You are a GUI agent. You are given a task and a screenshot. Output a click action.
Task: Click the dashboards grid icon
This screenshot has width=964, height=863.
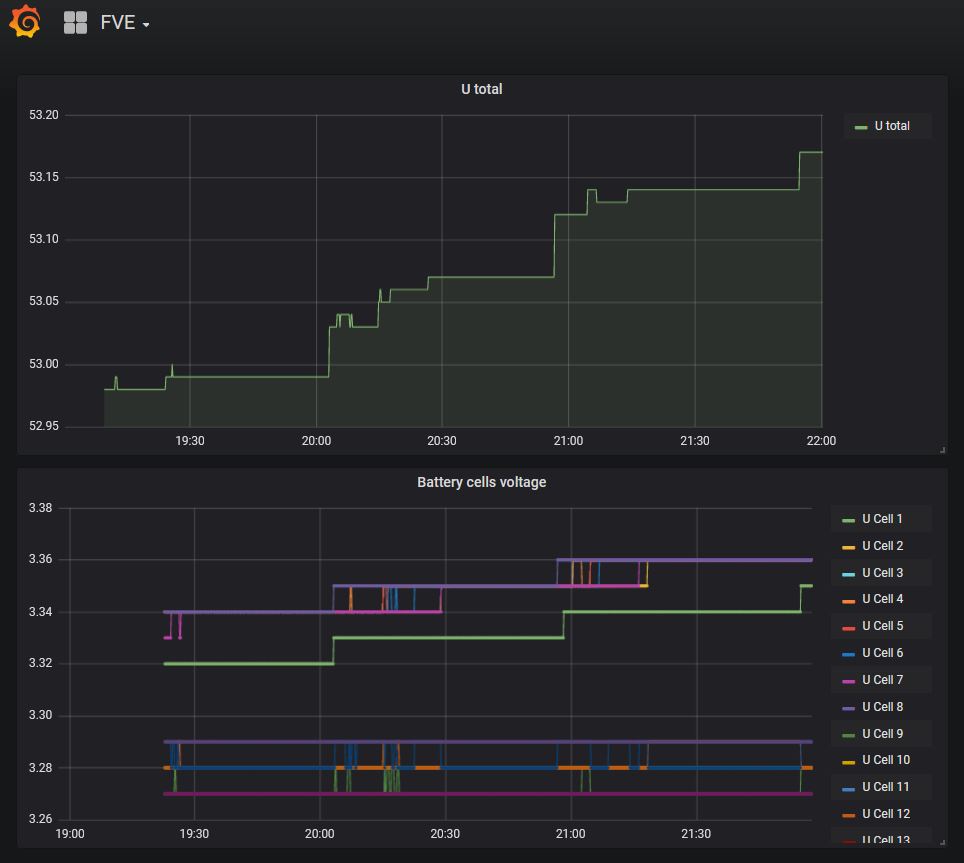point(75,22)
